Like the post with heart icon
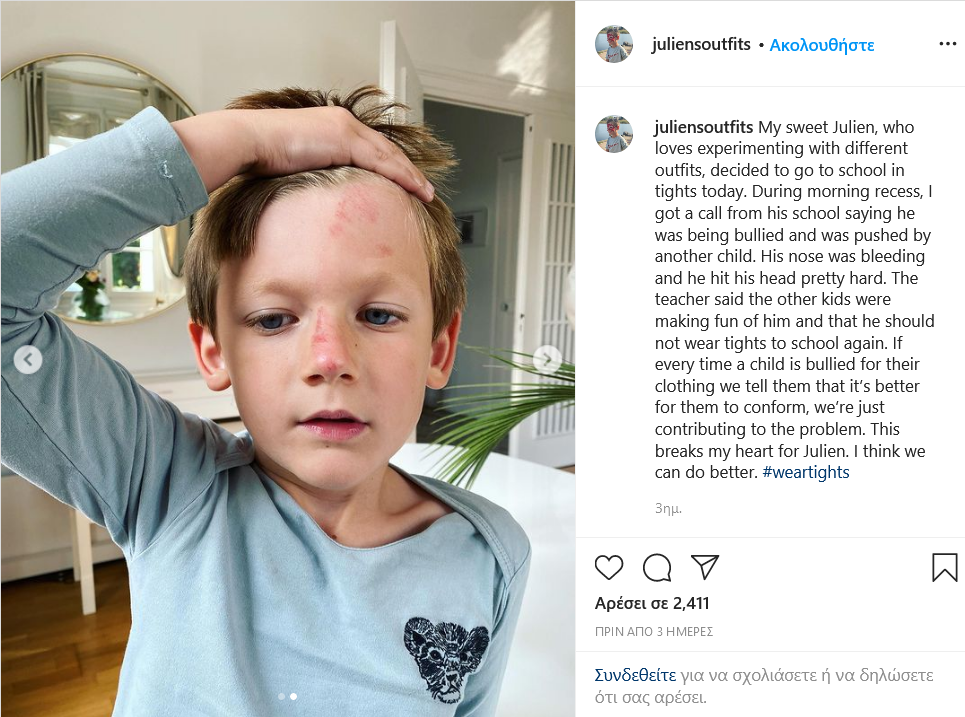 coord(609,567)
